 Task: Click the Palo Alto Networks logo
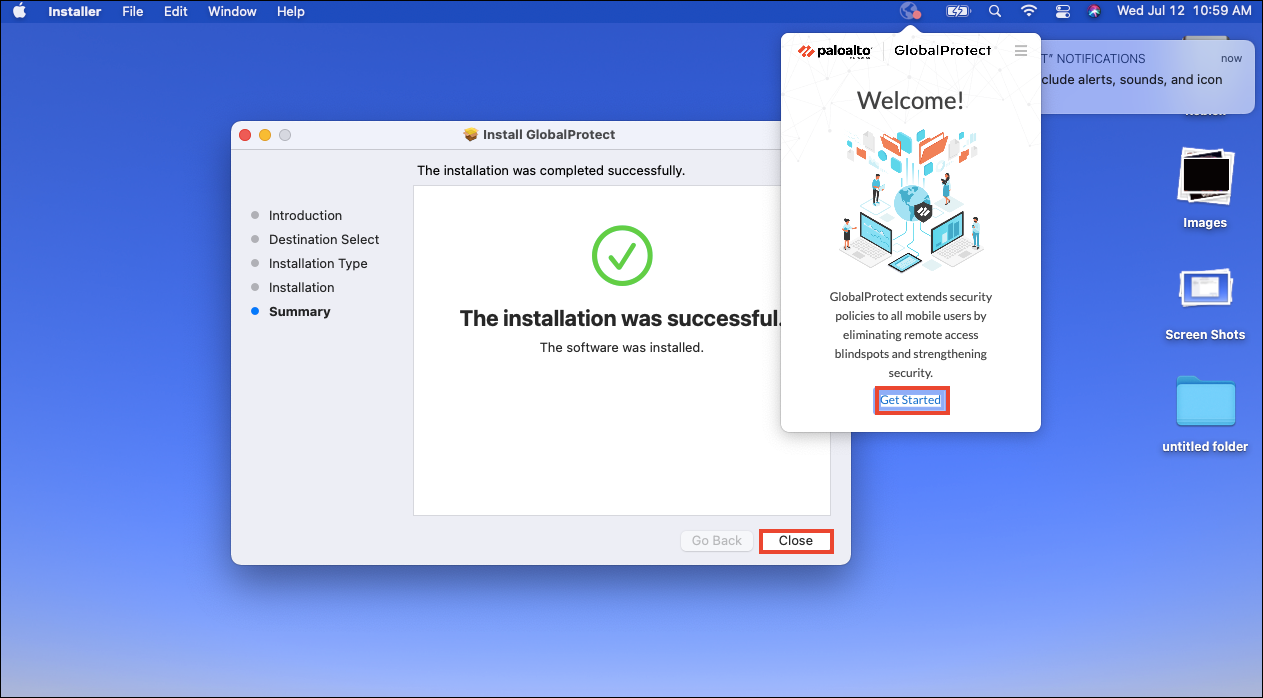835,51
